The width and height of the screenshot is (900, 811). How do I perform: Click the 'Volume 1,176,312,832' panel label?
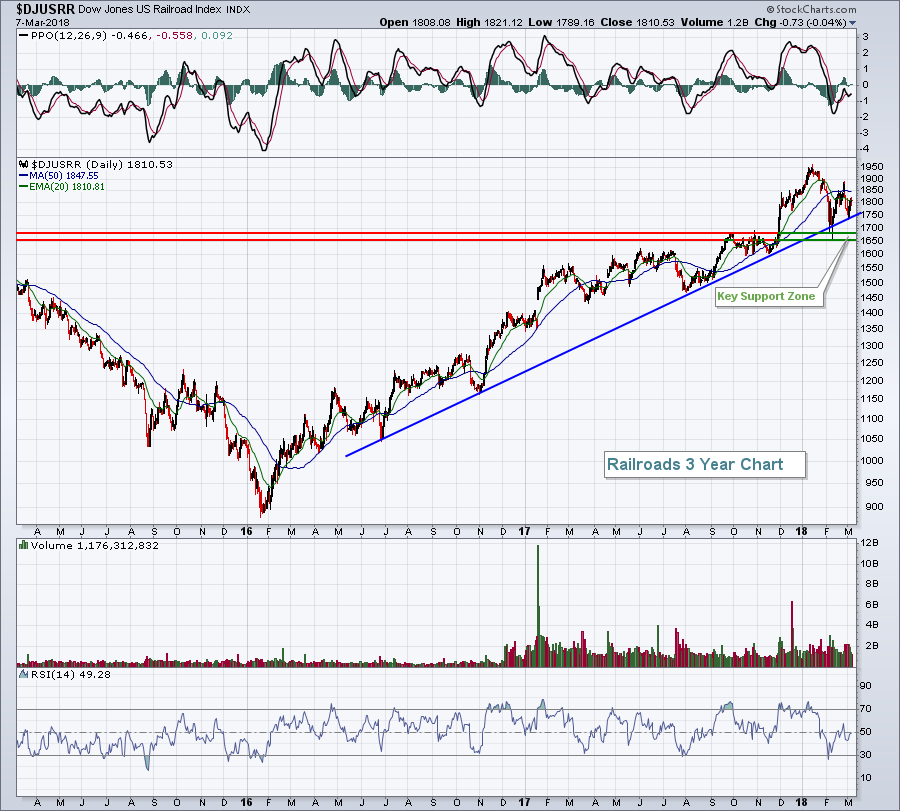pos(95,545)
